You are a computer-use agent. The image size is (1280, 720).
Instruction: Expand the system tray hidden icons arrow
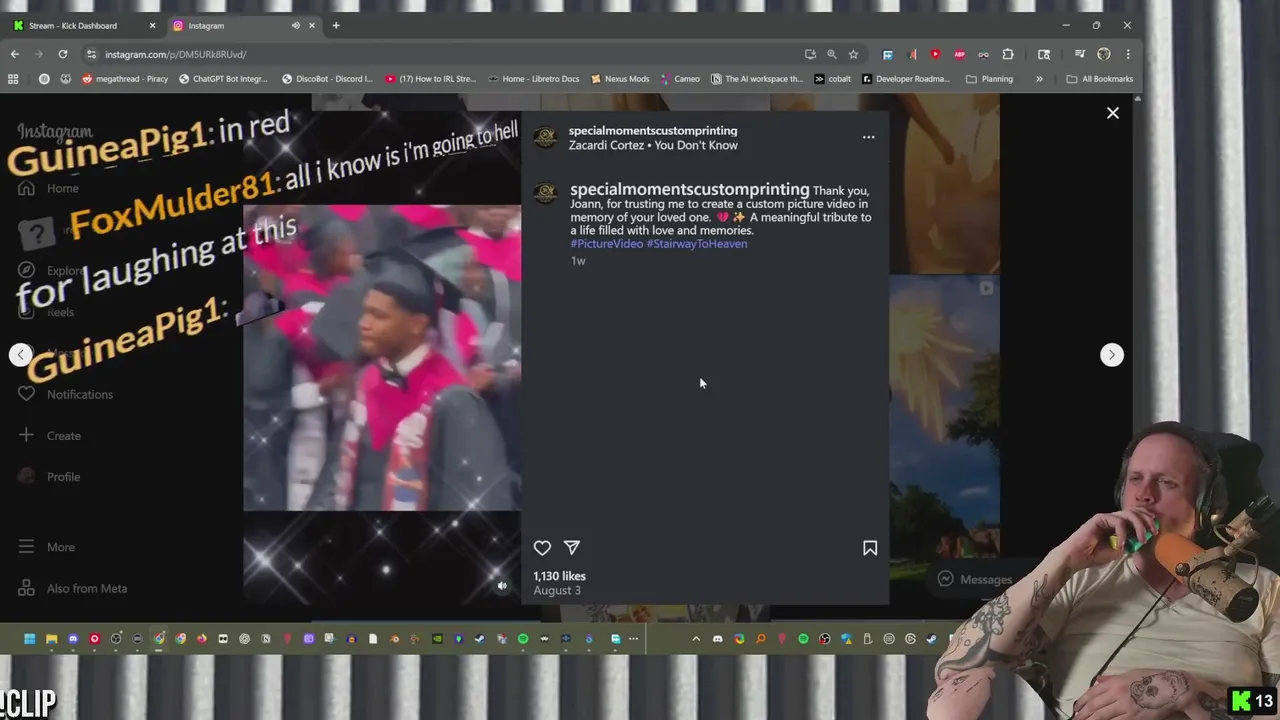click(x=696, y=639)
